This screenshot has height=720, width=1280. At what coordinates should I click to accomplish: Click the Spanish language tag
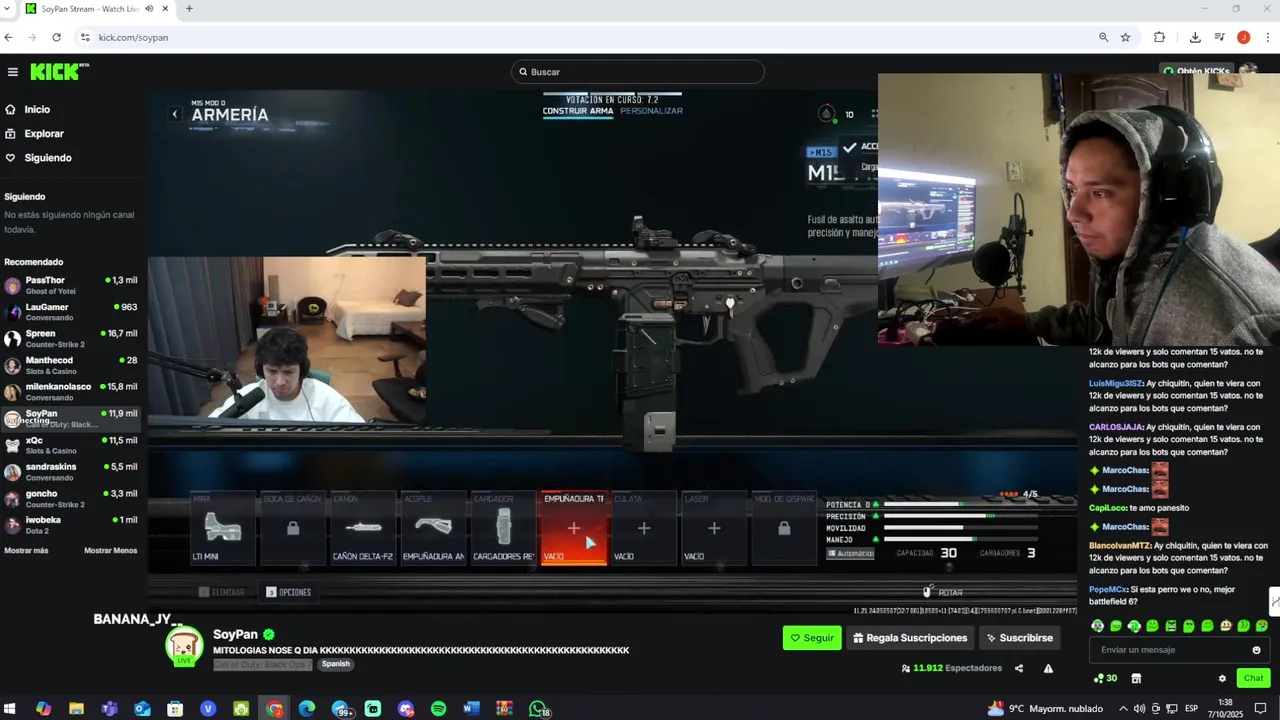(336, 664)
